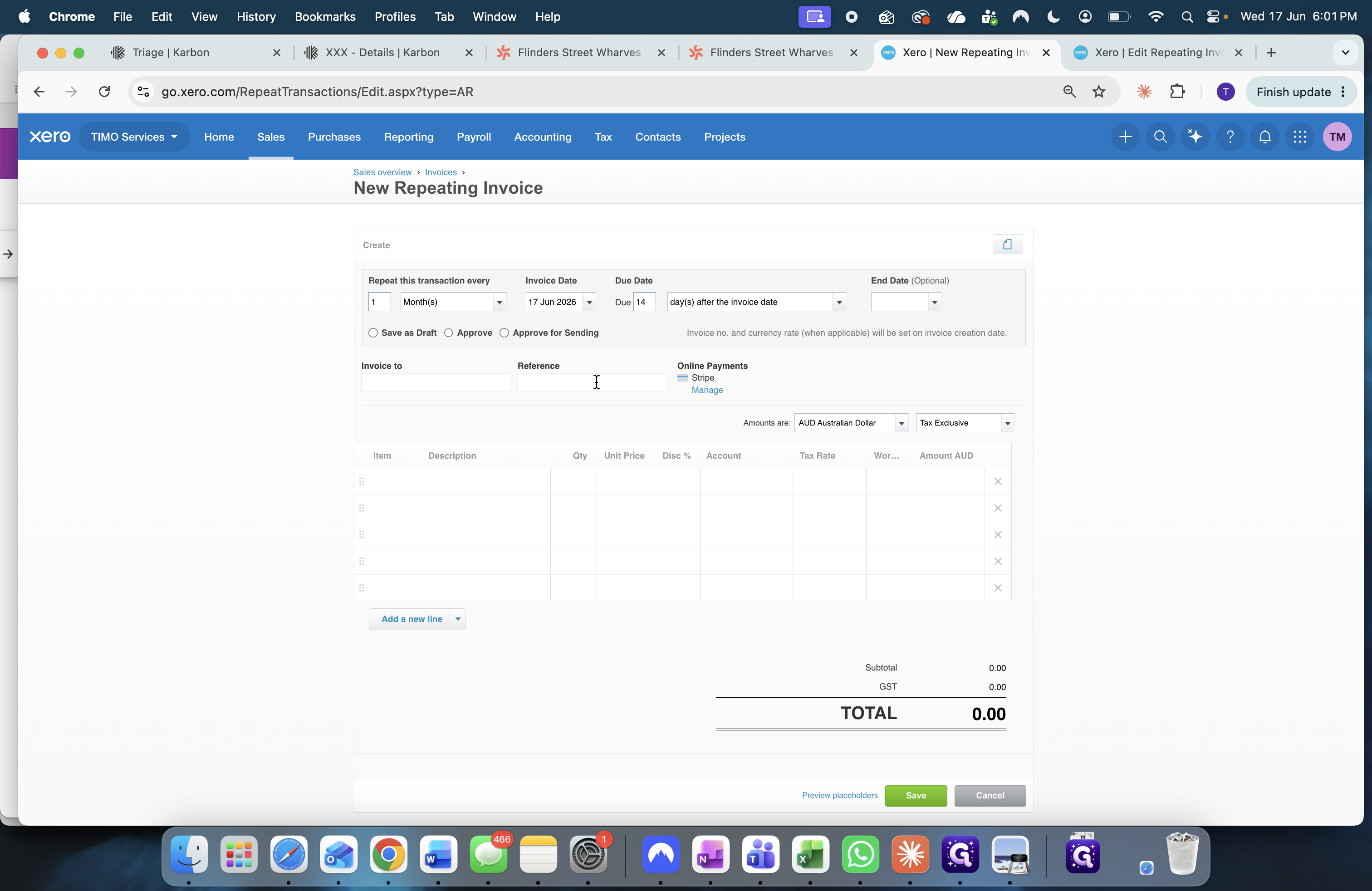Viewport: 1372px width, 891px height.
Task: Remove the third invoice line row
Action: (997, 534)
